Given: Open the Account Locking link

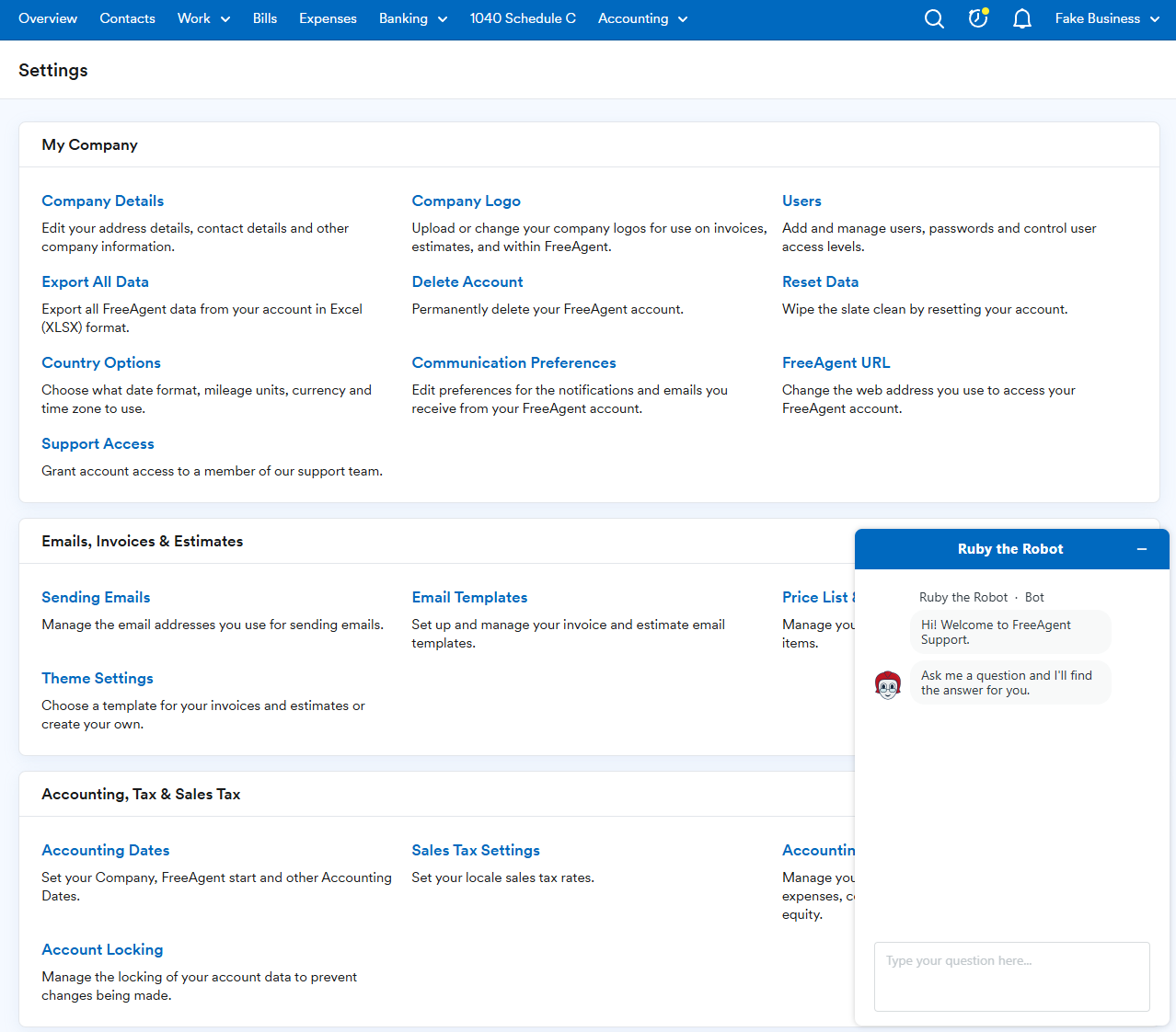Looking at the screenshot, I should [x=102, y=950].
